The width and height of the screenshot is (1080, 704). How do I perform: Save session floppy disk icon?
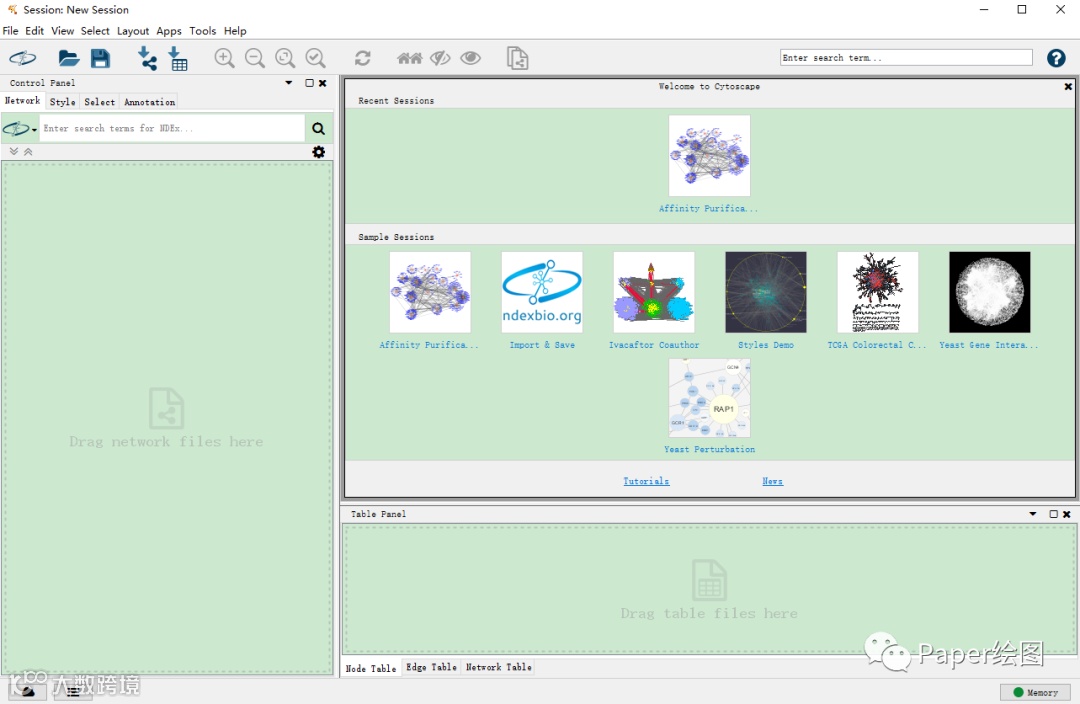pyautogui.click(x=101, y=59)
